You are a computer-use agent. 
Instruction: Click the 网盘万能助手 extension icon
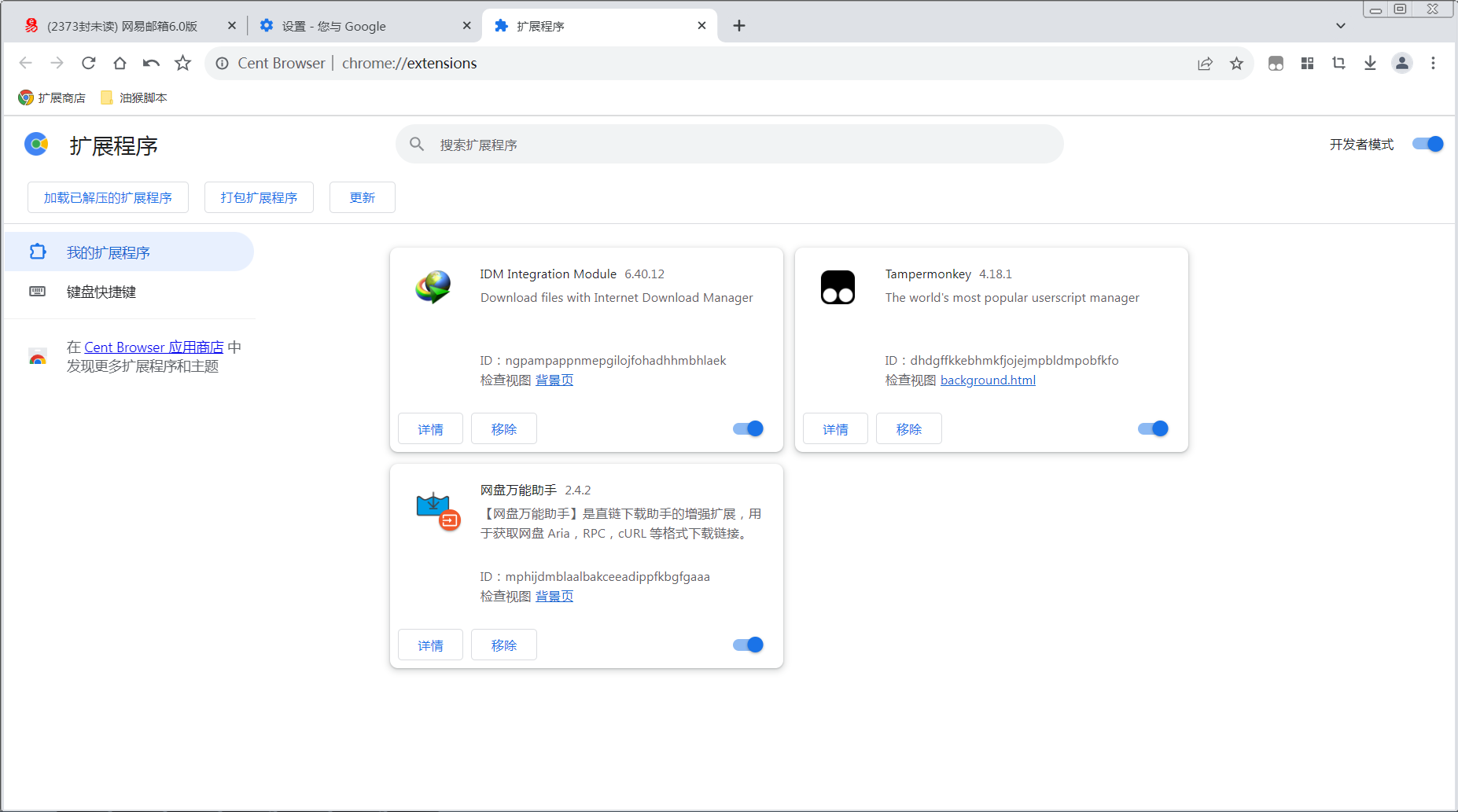438,511
